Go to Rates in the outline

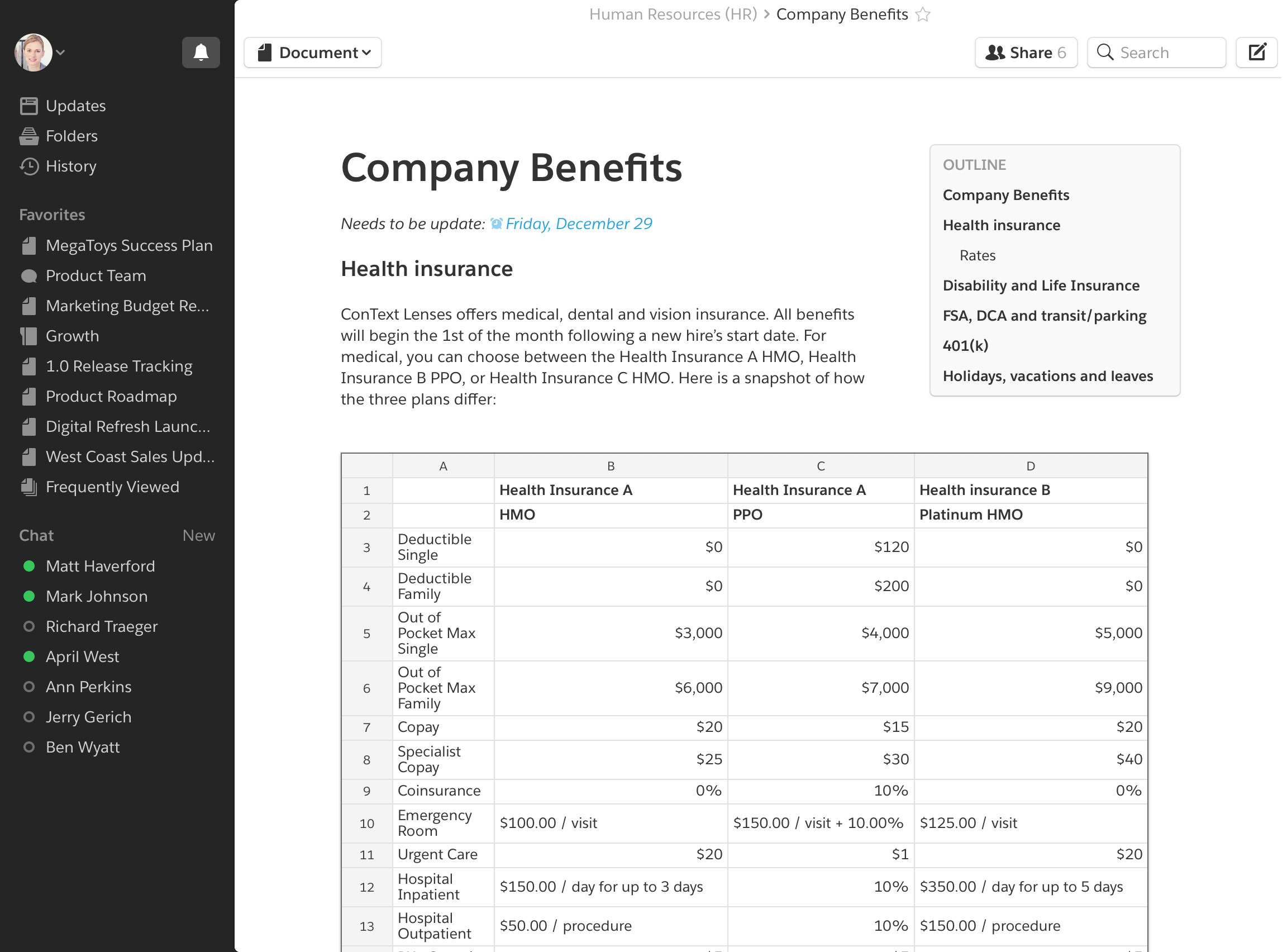click(977, 255)
